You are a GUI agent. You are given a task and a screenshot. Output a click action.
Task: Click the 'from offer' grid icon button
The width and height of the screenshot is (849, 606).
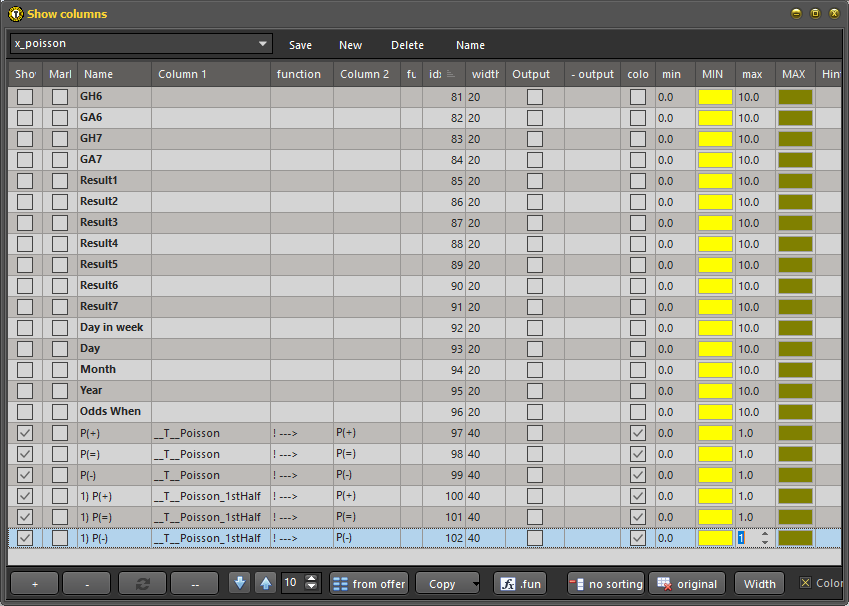(368, 583)
